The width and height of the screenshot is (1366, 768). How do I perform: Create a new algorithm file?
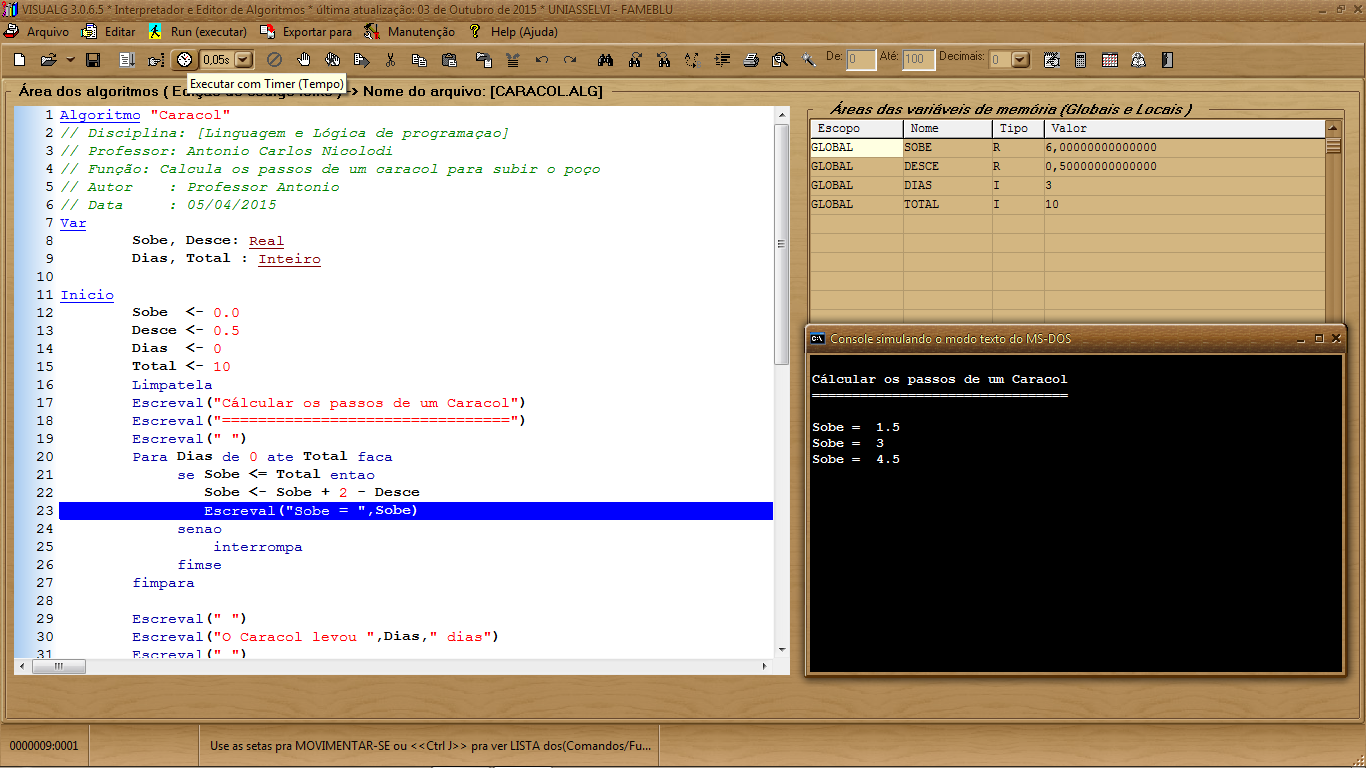19,60
